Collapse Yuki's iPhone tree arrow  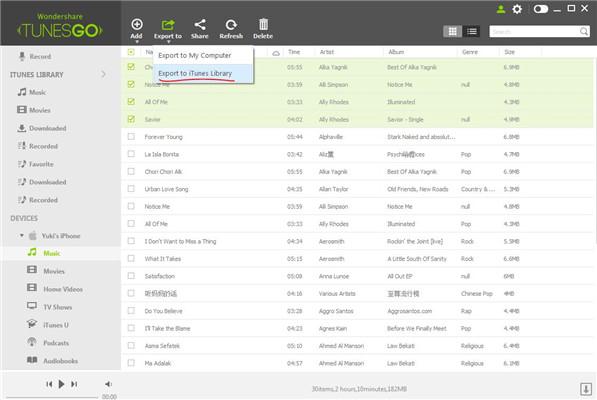[21, 236]
